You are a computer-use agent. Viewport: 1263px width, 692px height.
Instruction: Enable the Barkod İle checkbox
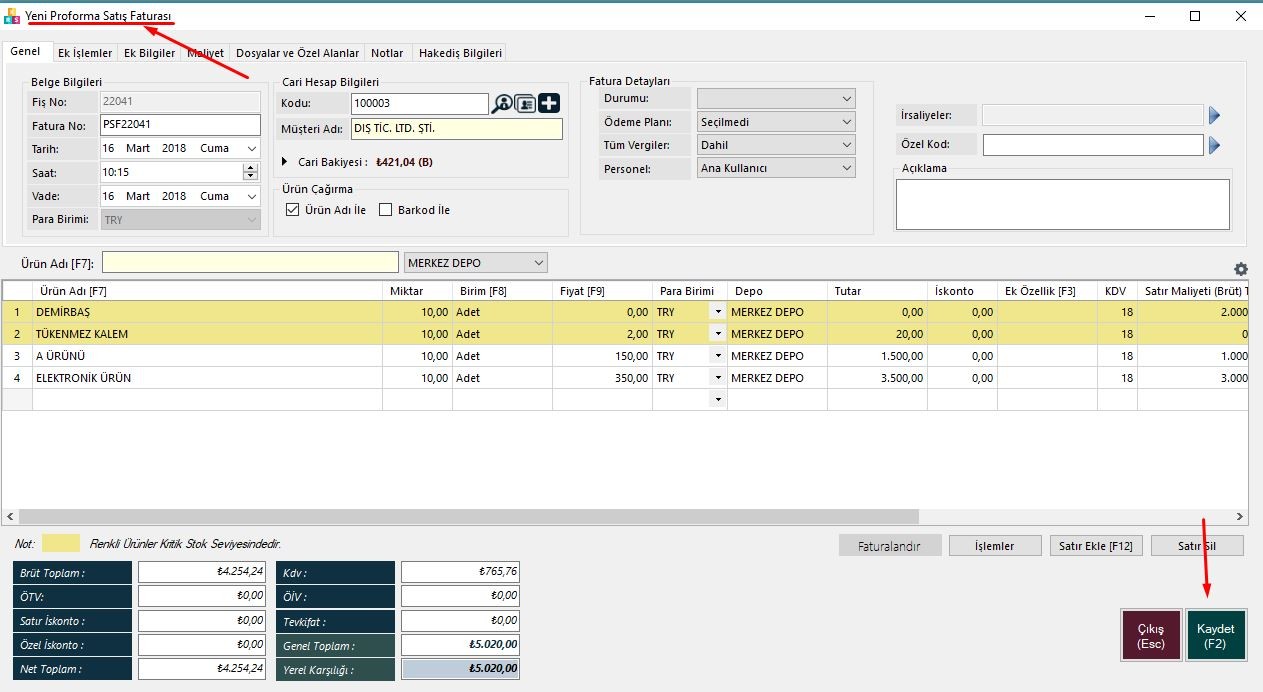click(386, 210)
